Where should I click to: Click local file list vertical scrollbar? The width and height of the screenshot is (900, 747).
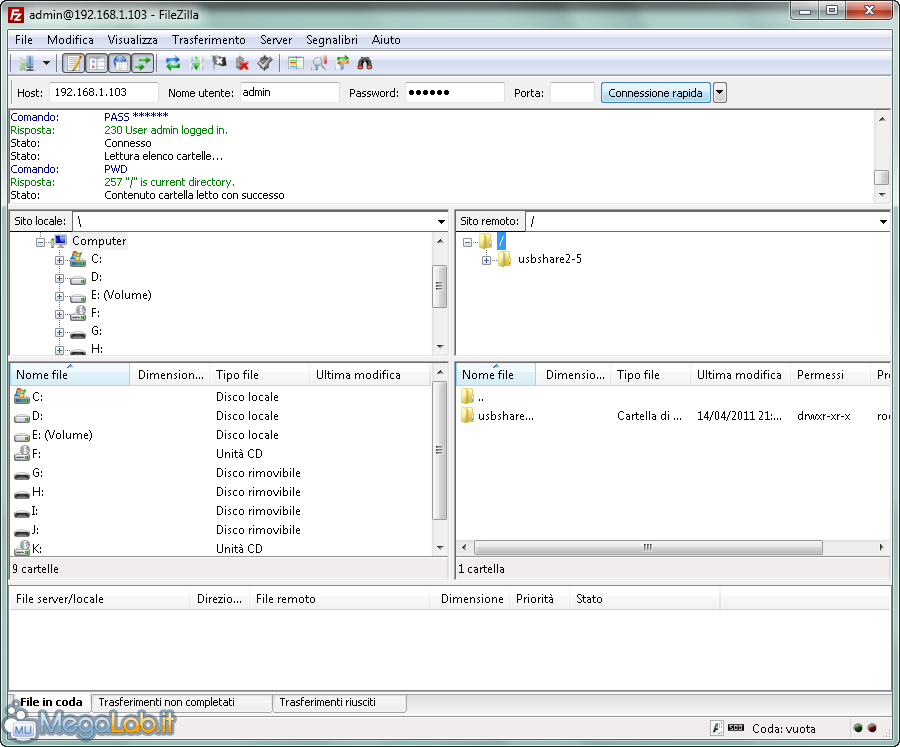point(440,450)
